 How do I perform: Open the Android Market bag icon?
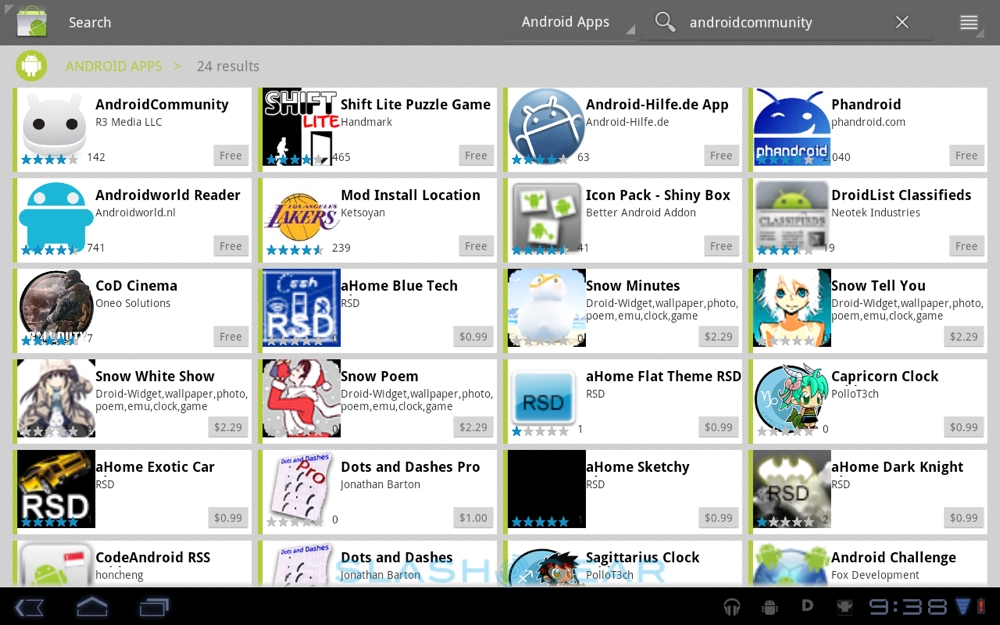(x=32, y=21)
